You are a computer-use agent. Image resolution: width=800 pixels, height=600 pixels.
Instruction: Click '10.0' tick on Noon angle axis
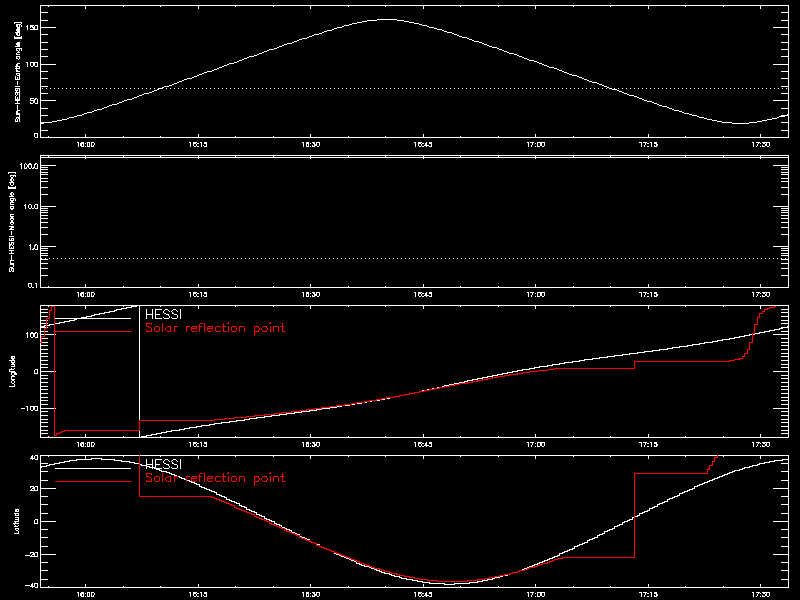31,207
